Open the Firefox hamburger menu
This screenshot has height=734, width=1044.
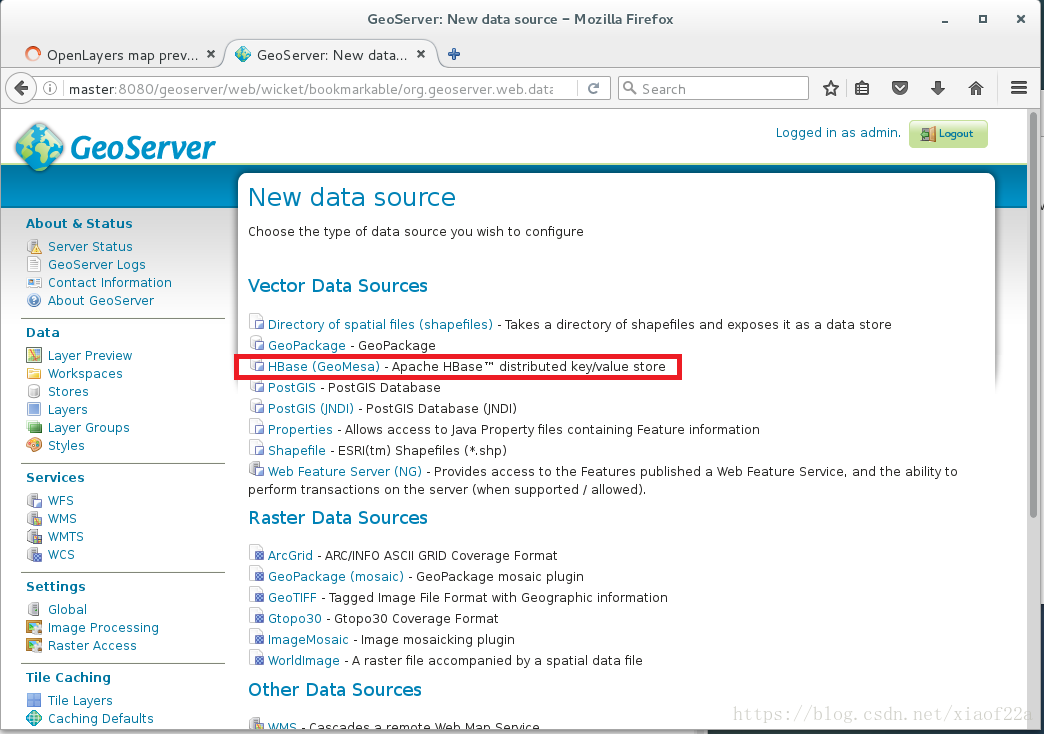tap(1019, 88)
